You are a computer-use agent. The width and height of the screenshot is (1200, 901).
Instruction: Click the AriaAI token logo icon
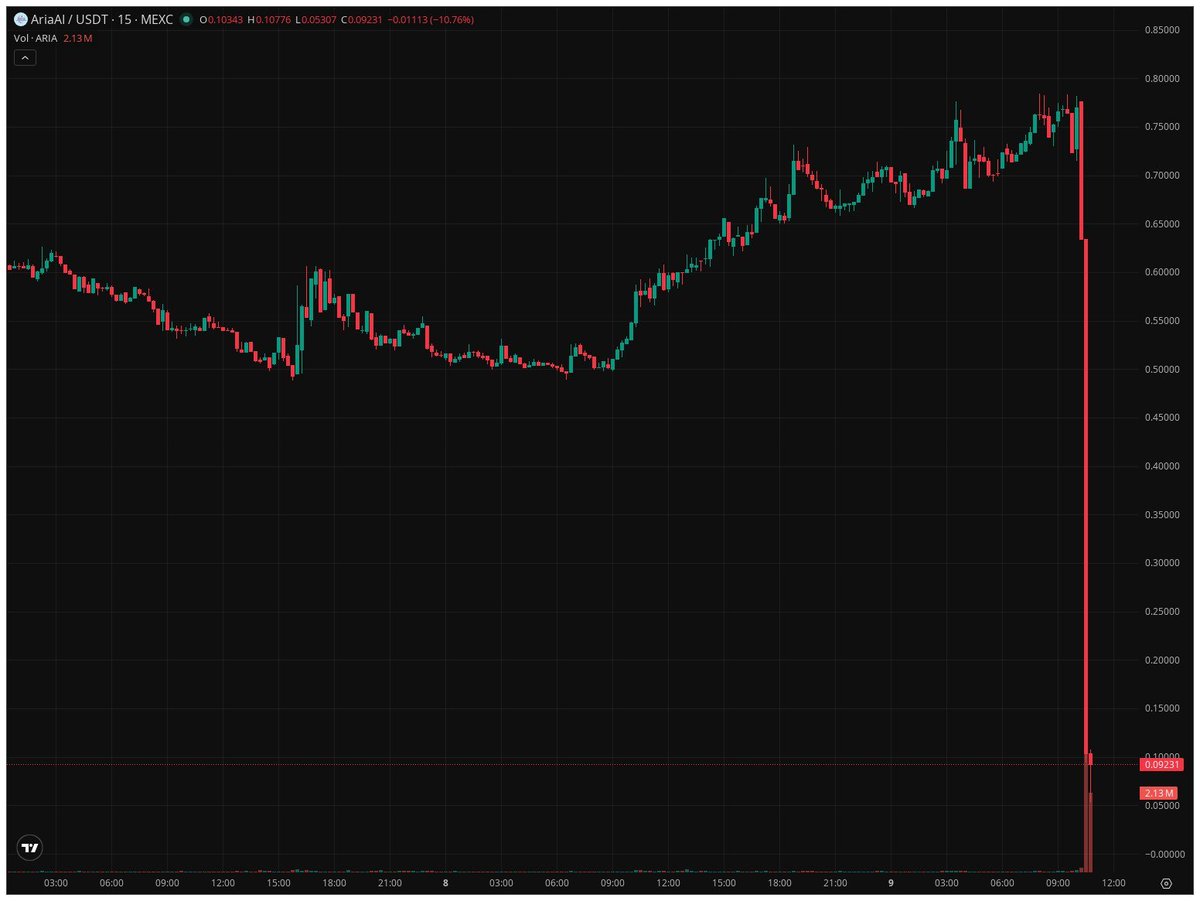click(20, 19)
